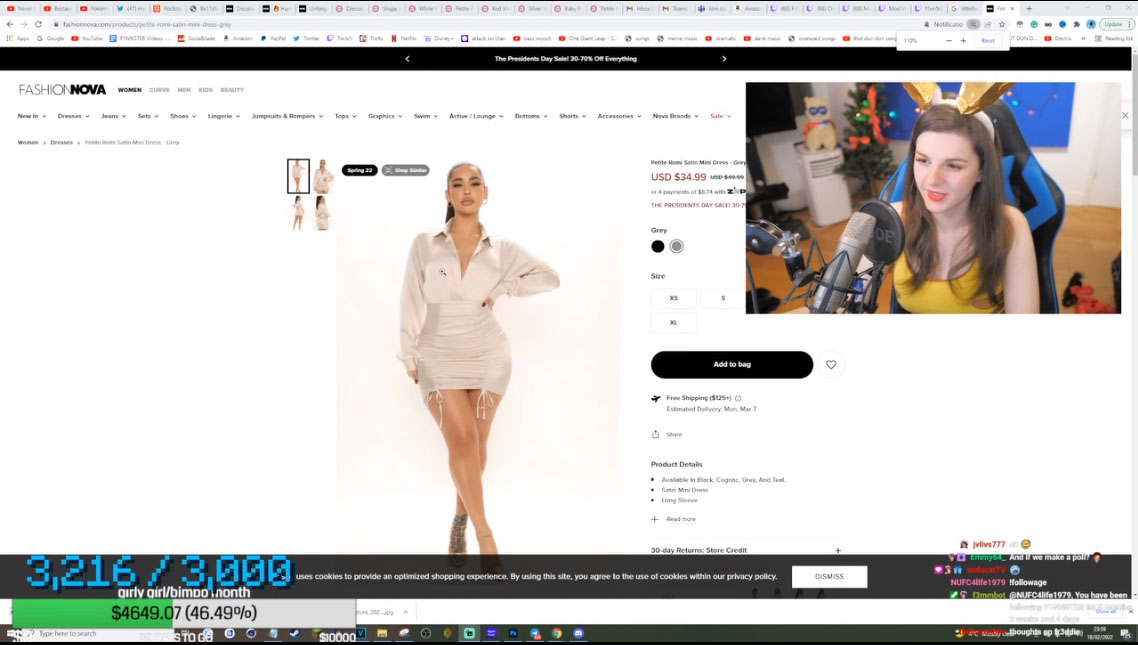1138x645 pixels.
Task: Bookmark this page star icon
Action: pyautogui.click(x=1002, y=24)
